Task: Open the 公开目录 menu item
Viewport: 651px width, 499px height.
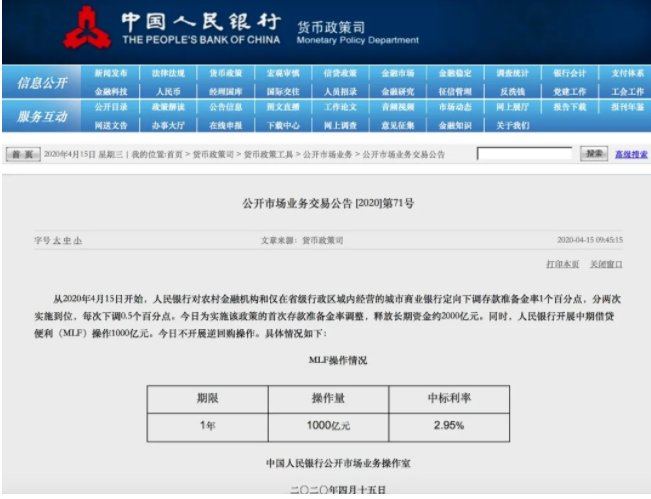Action: [111, 107]
